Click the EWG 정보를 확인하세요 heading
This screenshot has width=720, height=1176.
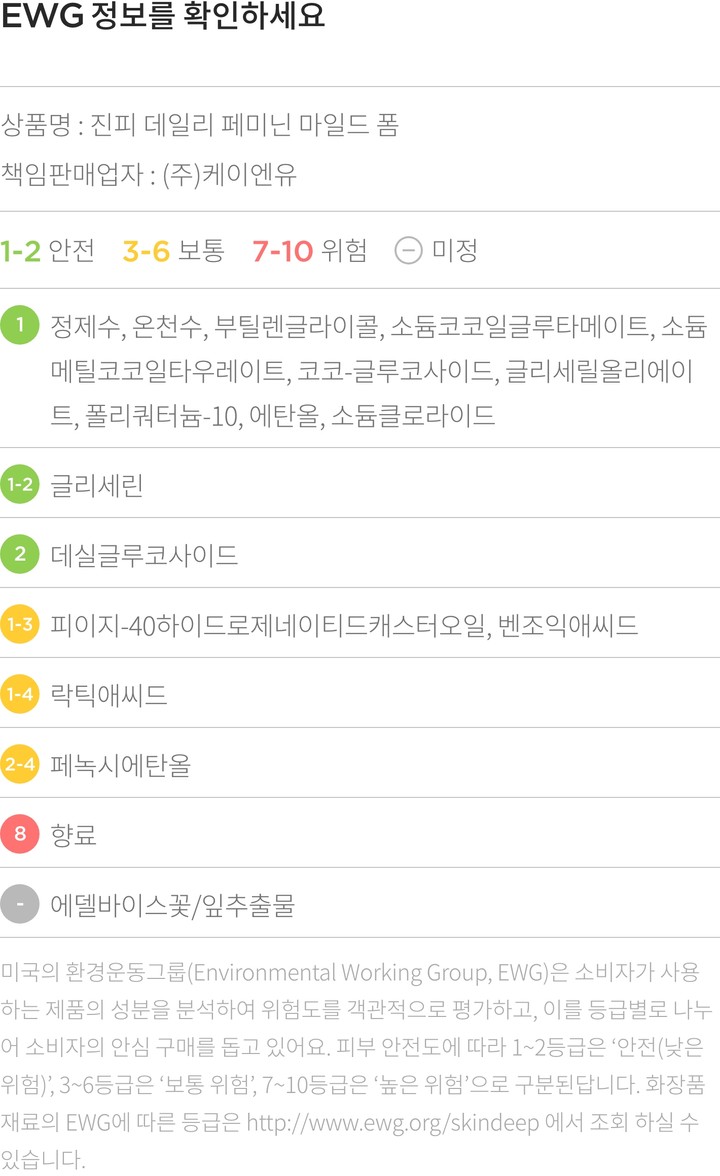pos(163,19)
